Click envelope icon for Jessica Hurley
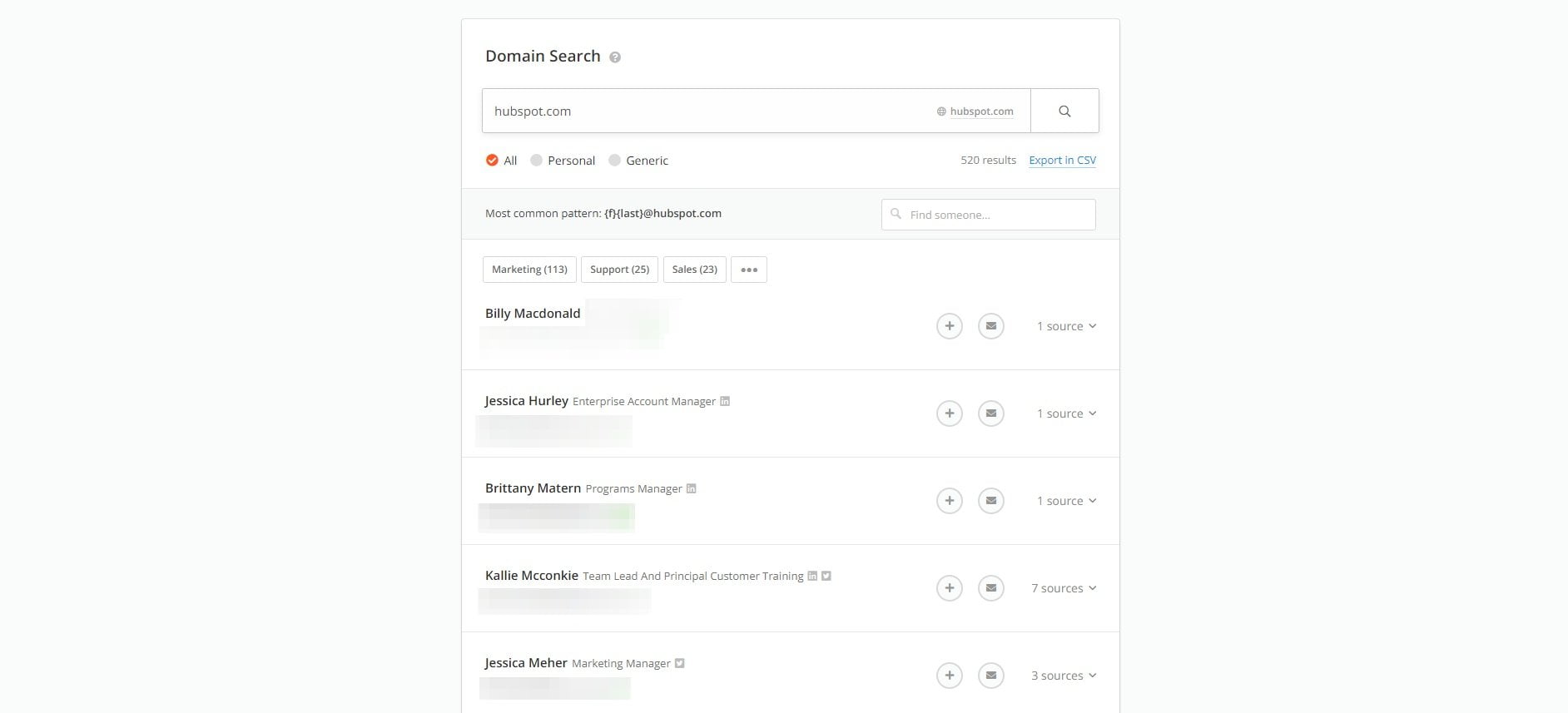 point(991,413)
